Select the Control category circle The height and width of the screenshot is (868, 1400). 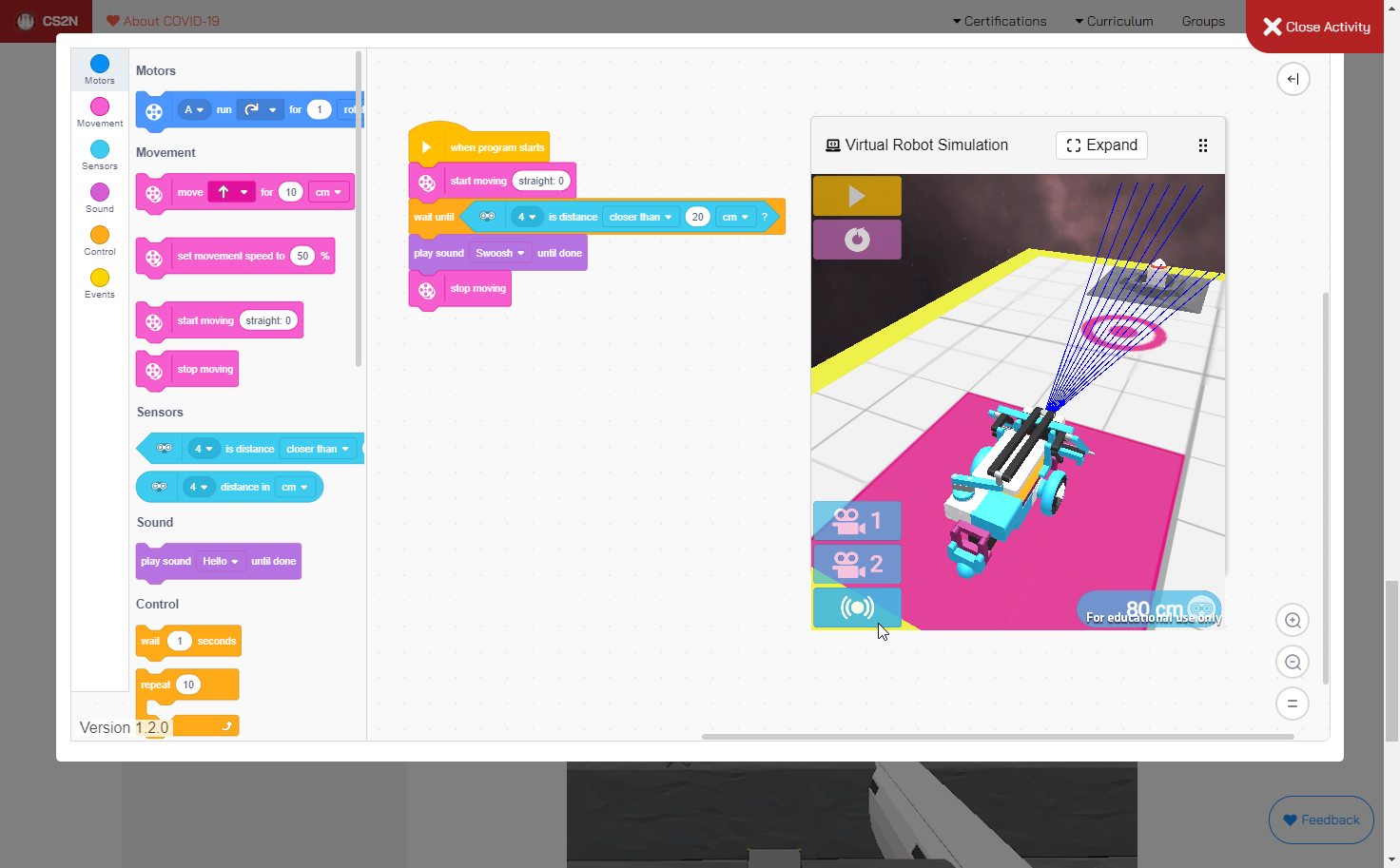coord(100,235)
